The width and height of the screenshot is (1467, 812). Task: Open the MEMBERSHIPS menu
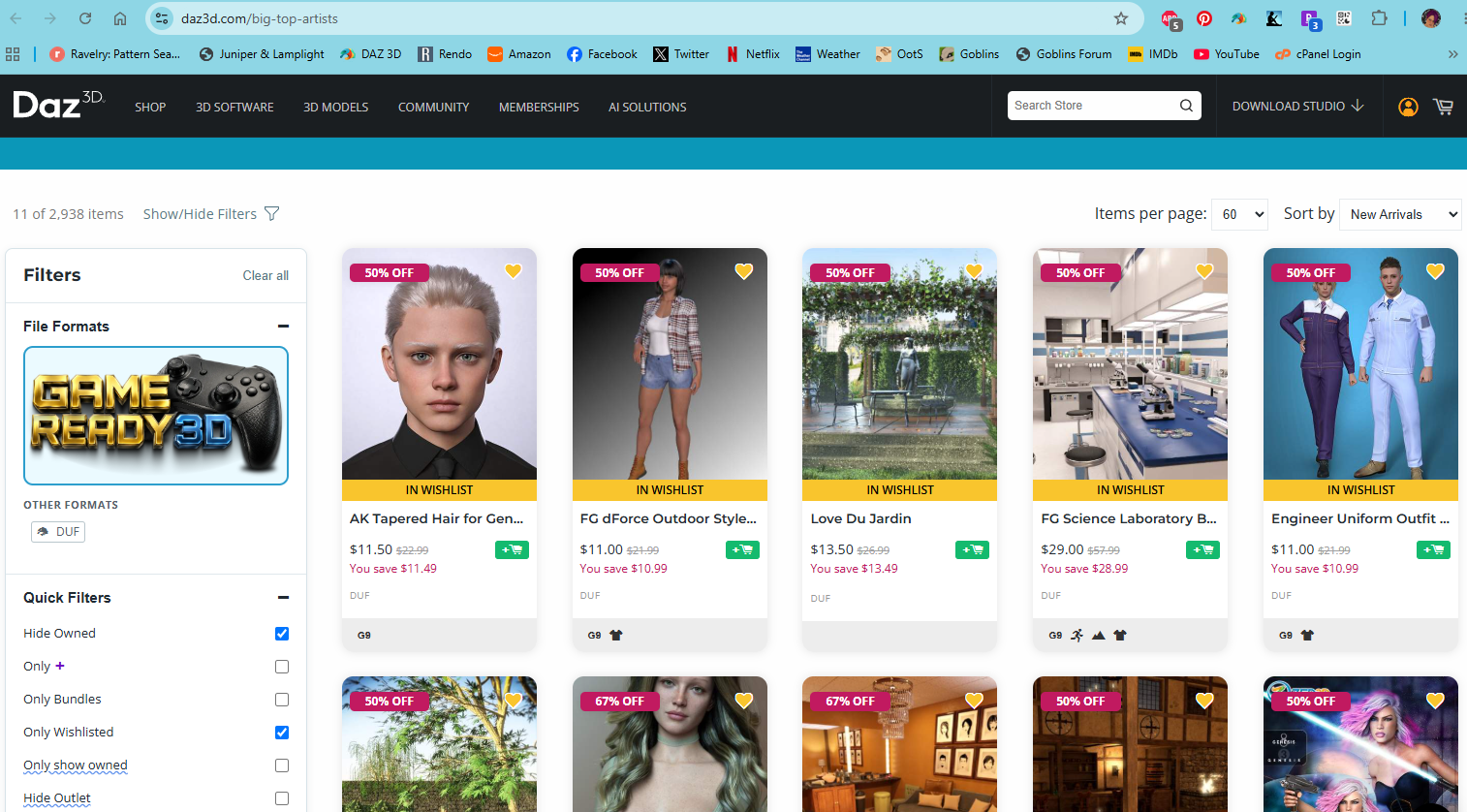pos(539,107)
